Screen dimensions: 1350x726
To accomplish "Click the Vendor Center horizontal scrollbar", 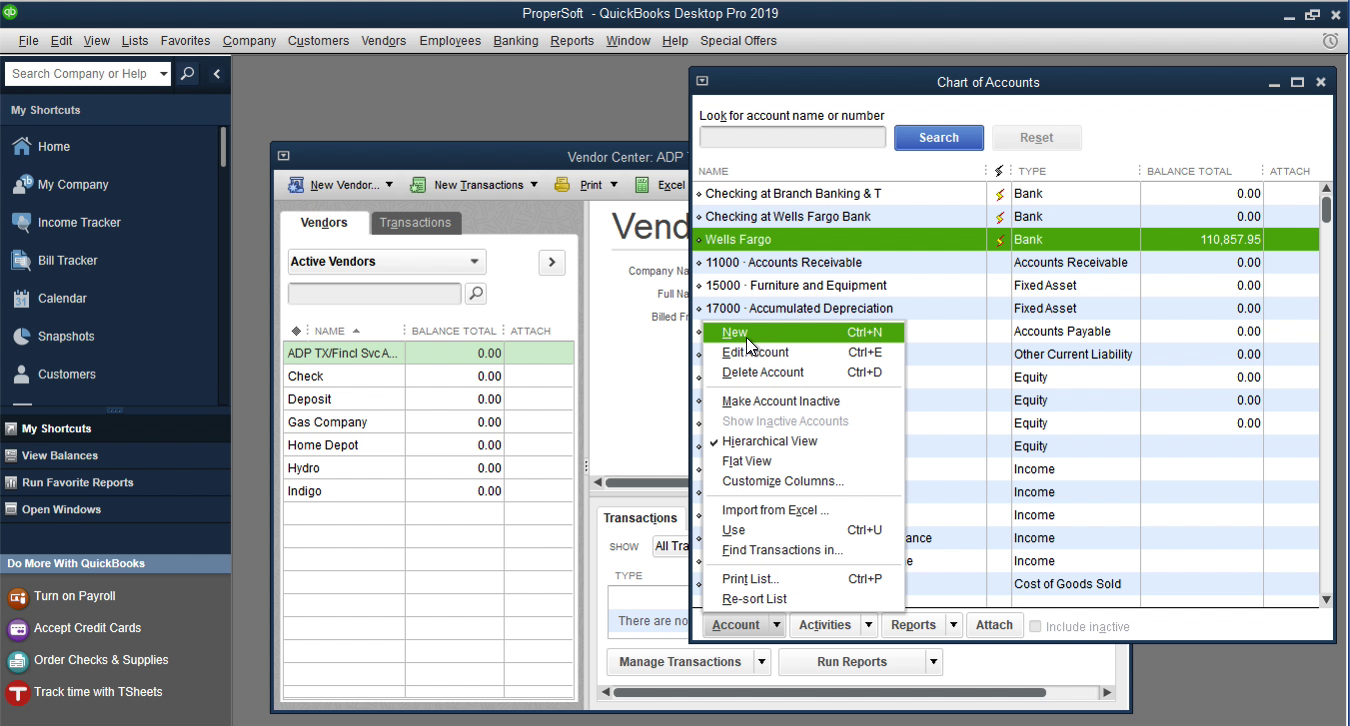I will pyautogui.click(x=829, y=692).
